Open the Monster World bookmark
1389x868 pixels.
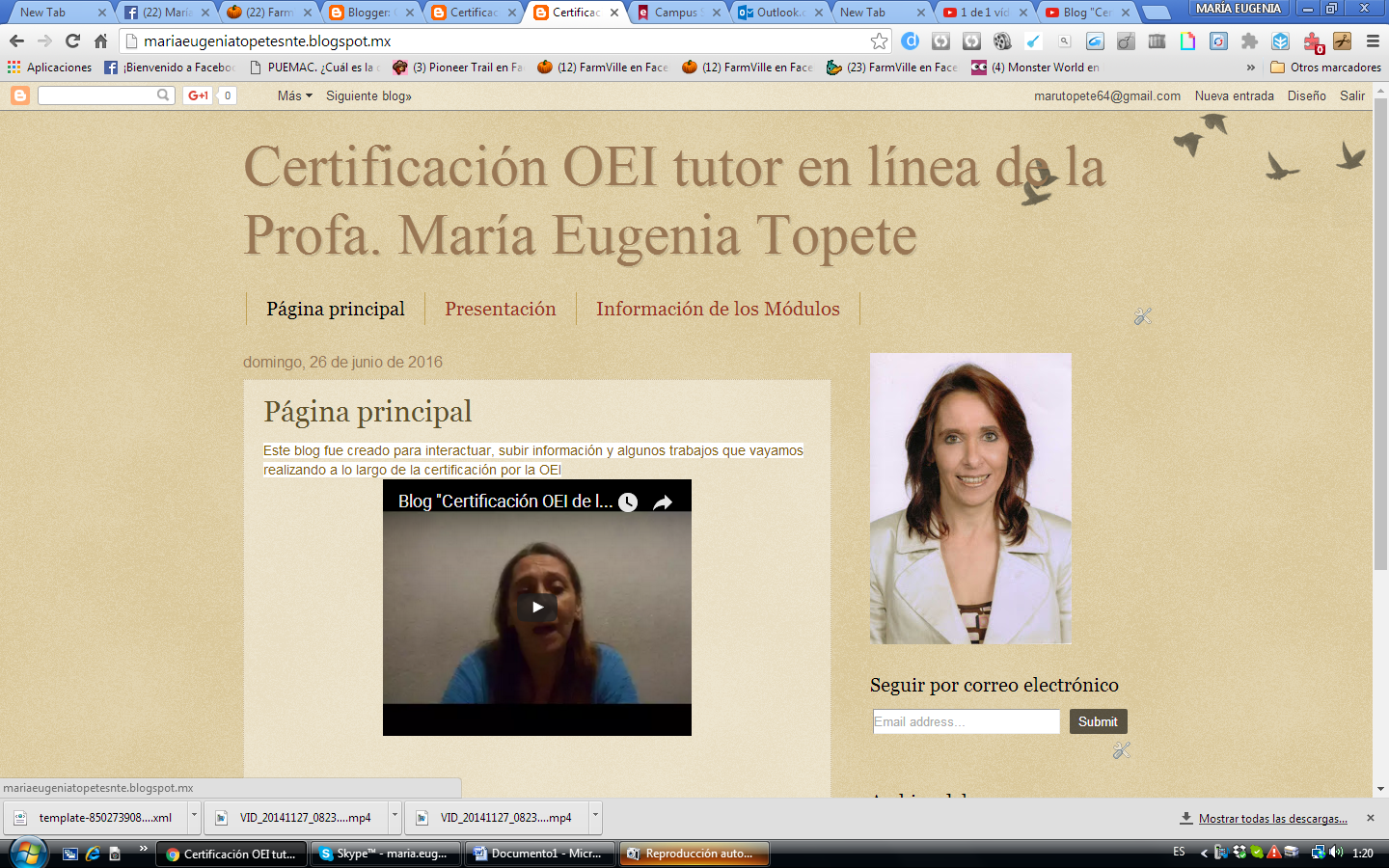(1036, 67)
